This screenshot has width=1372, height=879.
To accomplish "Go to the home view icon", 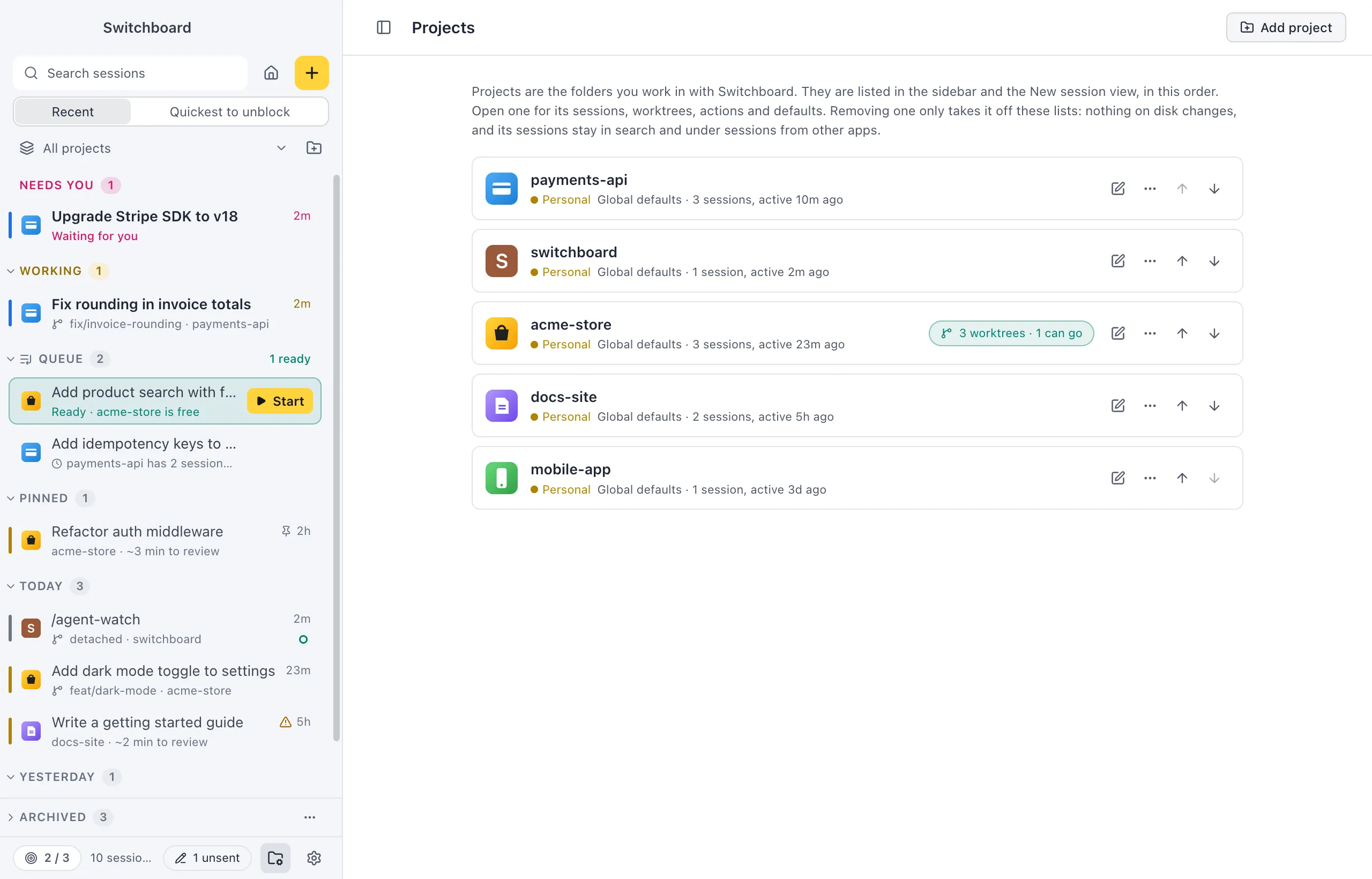I will [x=271, y=73].
